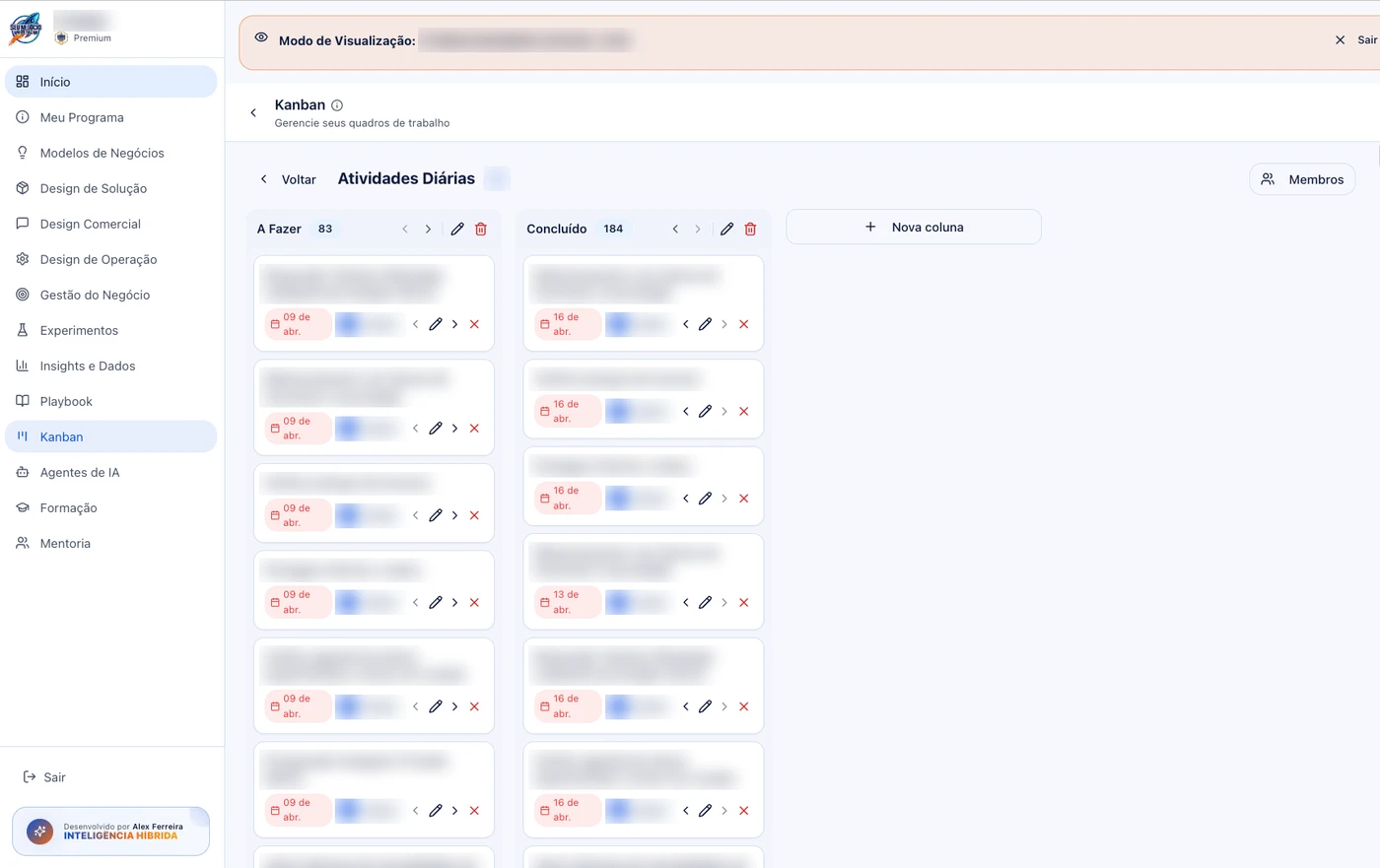Screen dimensions: 1380x868
Task: Remove the first card in A Fazer
Action: point(474,324)
